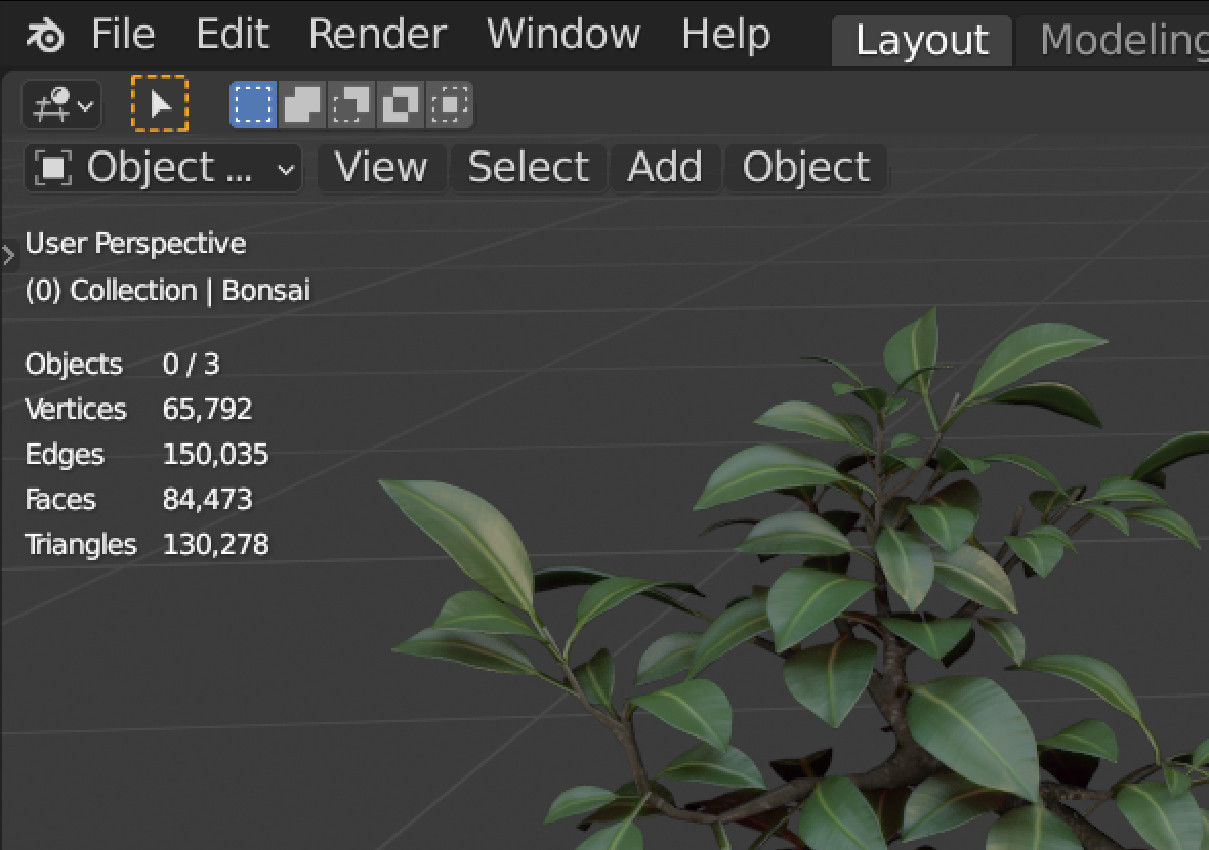Image resolution: width=1209 pixels, height=850 pixels.
Task: Open the Object menu in viewport header
Action: click(806, 167)
